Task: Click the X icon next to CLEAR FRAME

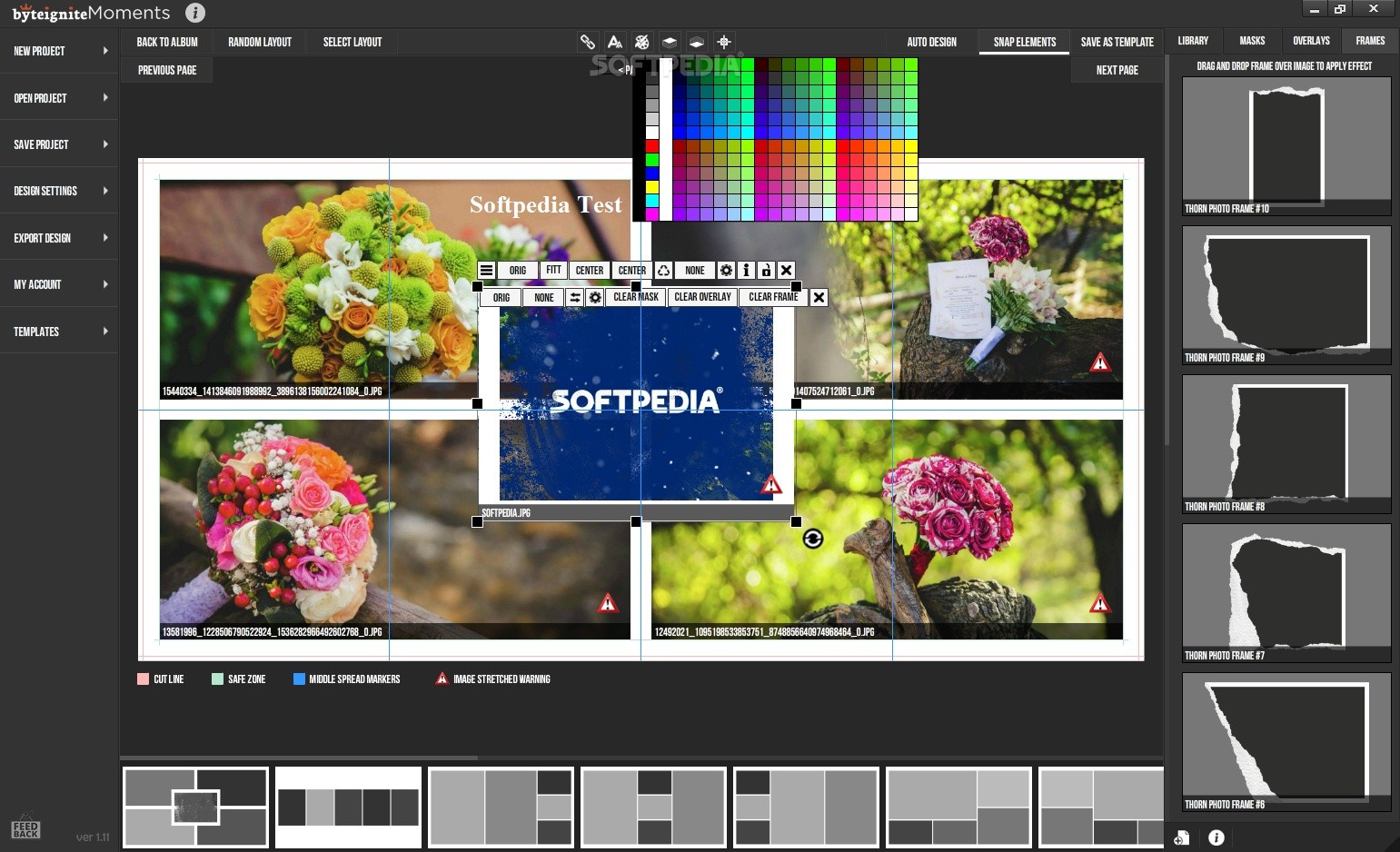Action: pos(819,298)
